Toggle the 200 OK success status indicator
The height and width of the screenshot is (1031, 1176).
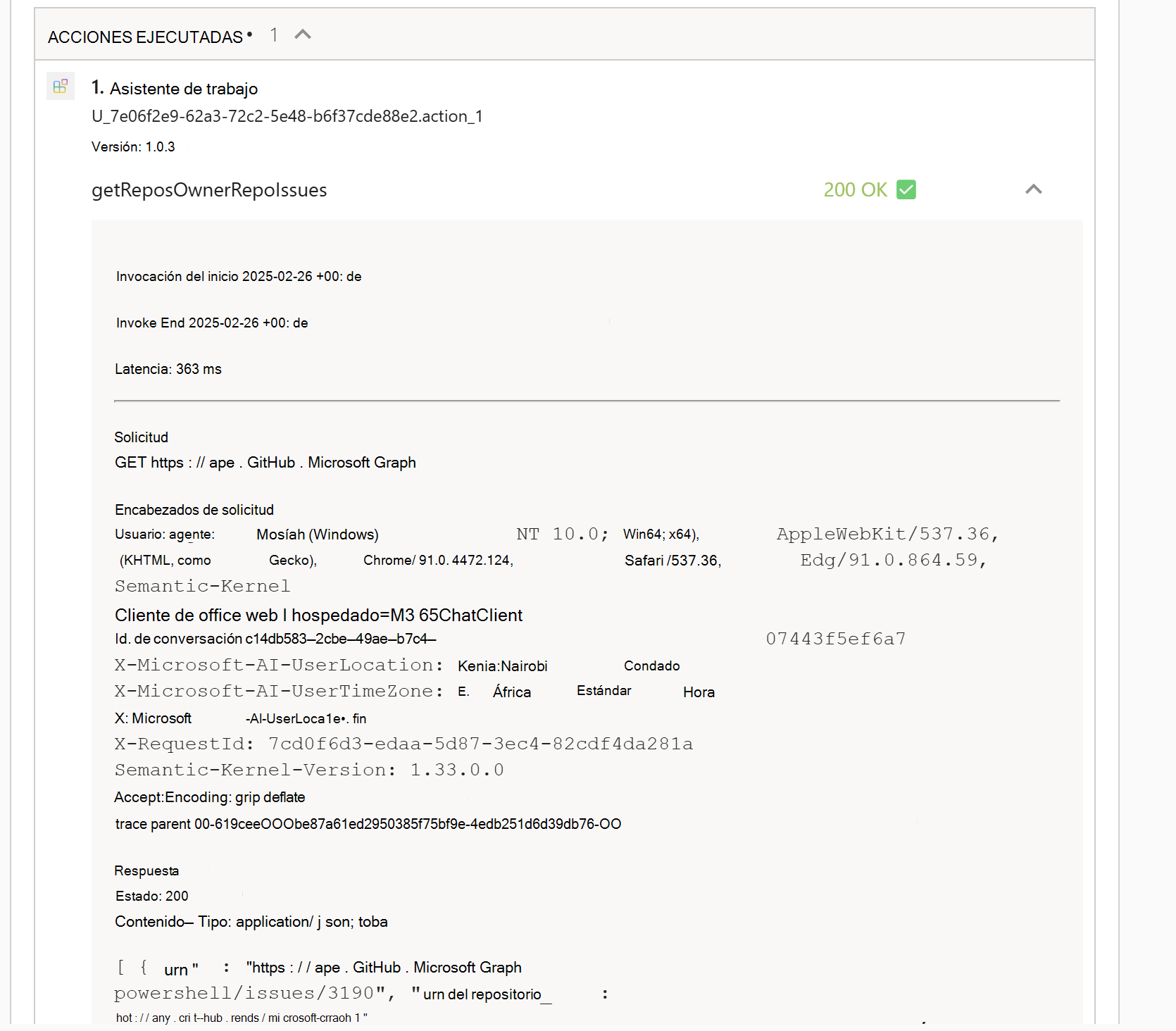pos(855,189)
